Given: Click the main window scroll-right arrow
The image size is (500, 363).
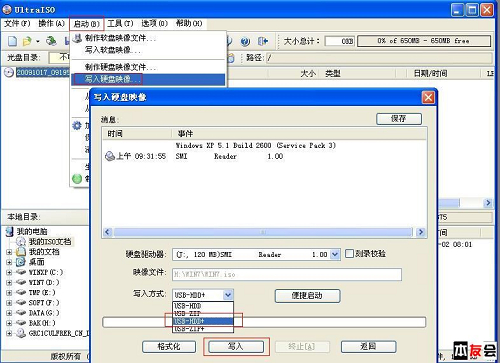Looking at the screenshot, I should [488, 203].
